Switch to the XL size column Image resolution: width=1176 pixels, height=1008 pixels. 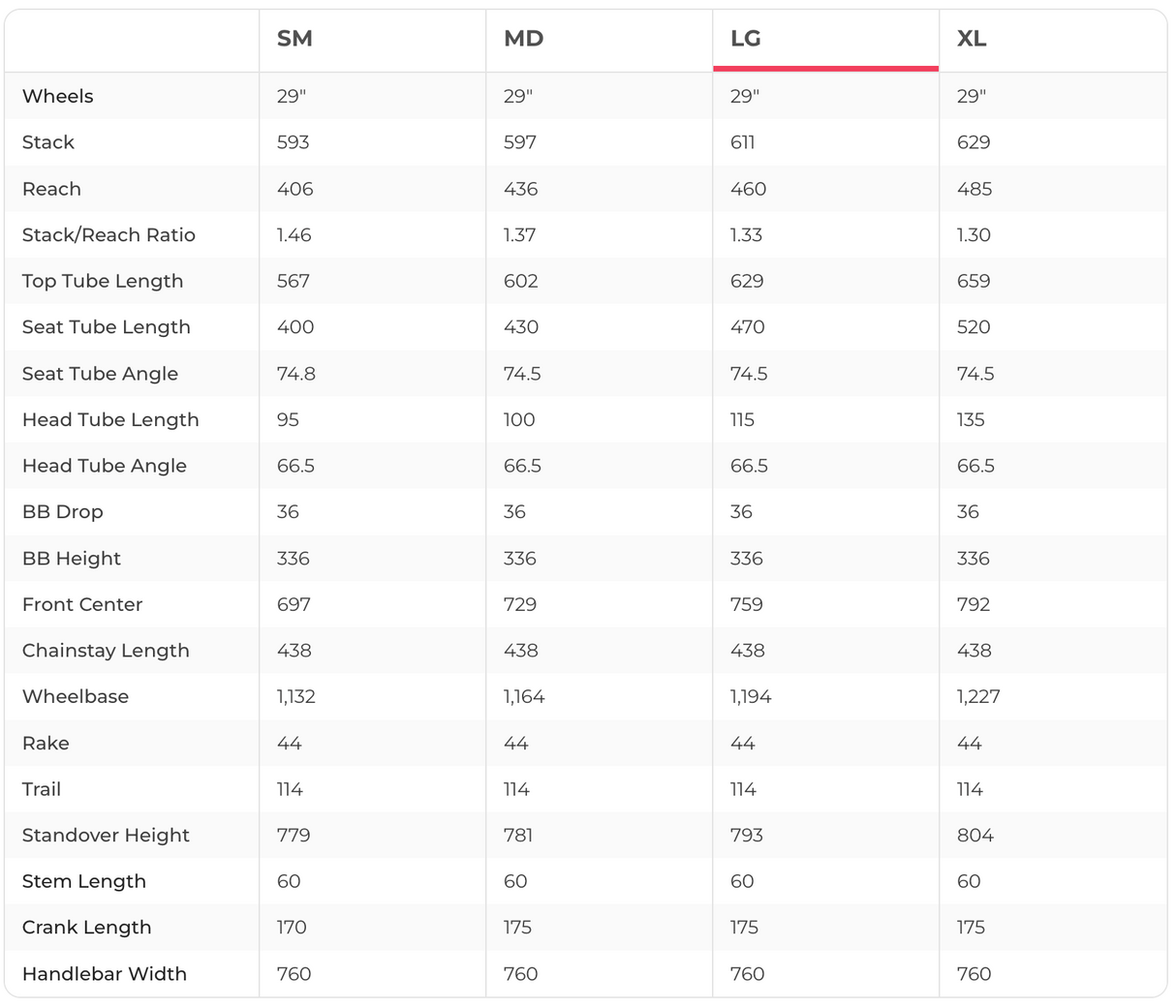(972, 39)
